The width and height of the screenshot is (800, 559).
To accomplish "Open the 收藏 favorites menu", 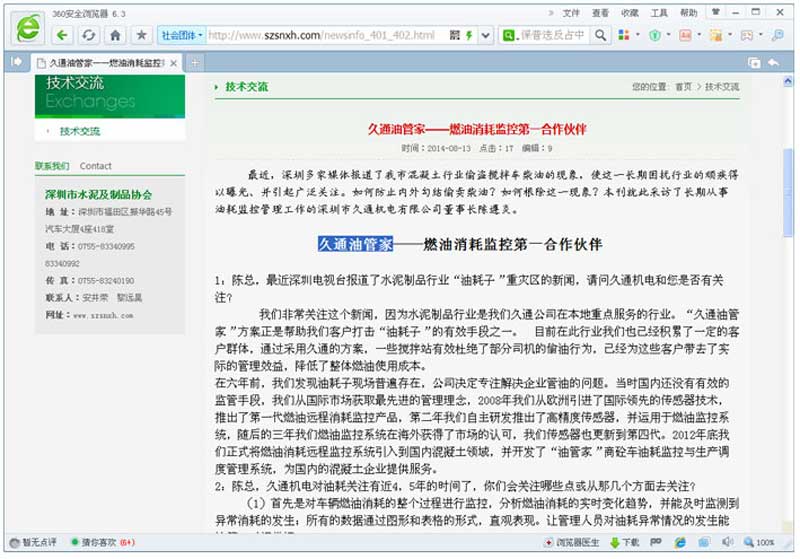I will pyautogui.click(x=630, y=13).
